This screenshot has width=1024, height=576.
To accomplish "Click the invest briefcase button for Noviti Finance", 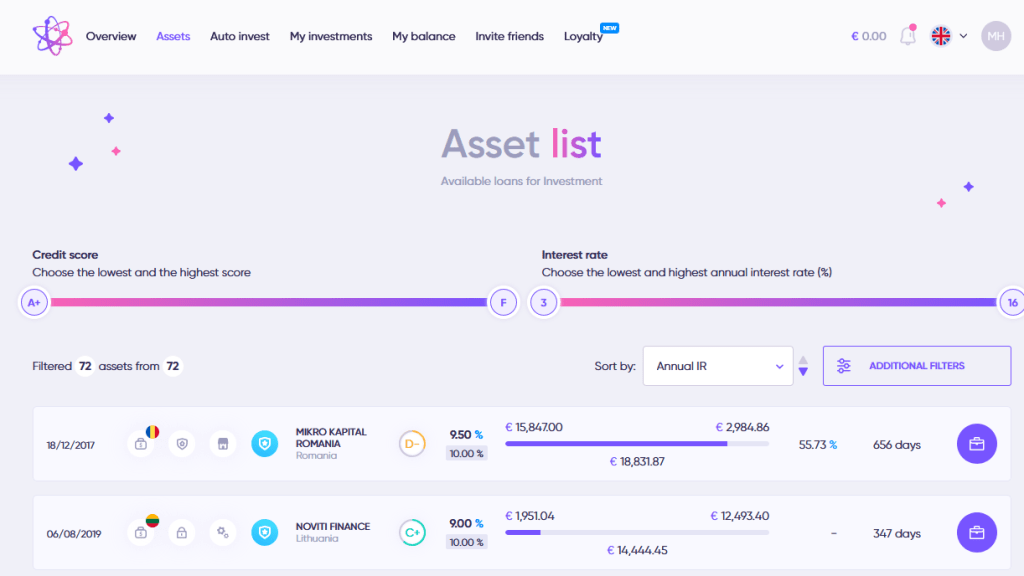I will [x=977, y=533].
